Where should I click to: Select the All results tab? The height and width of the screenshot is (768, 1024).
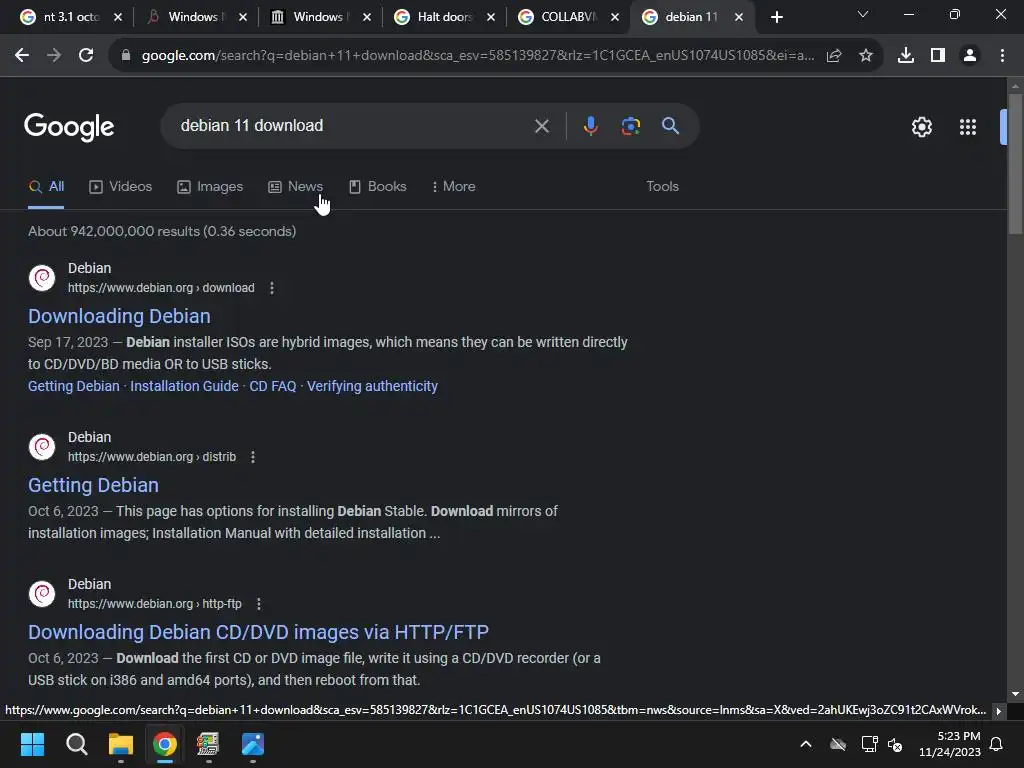[x=46, y=187]
